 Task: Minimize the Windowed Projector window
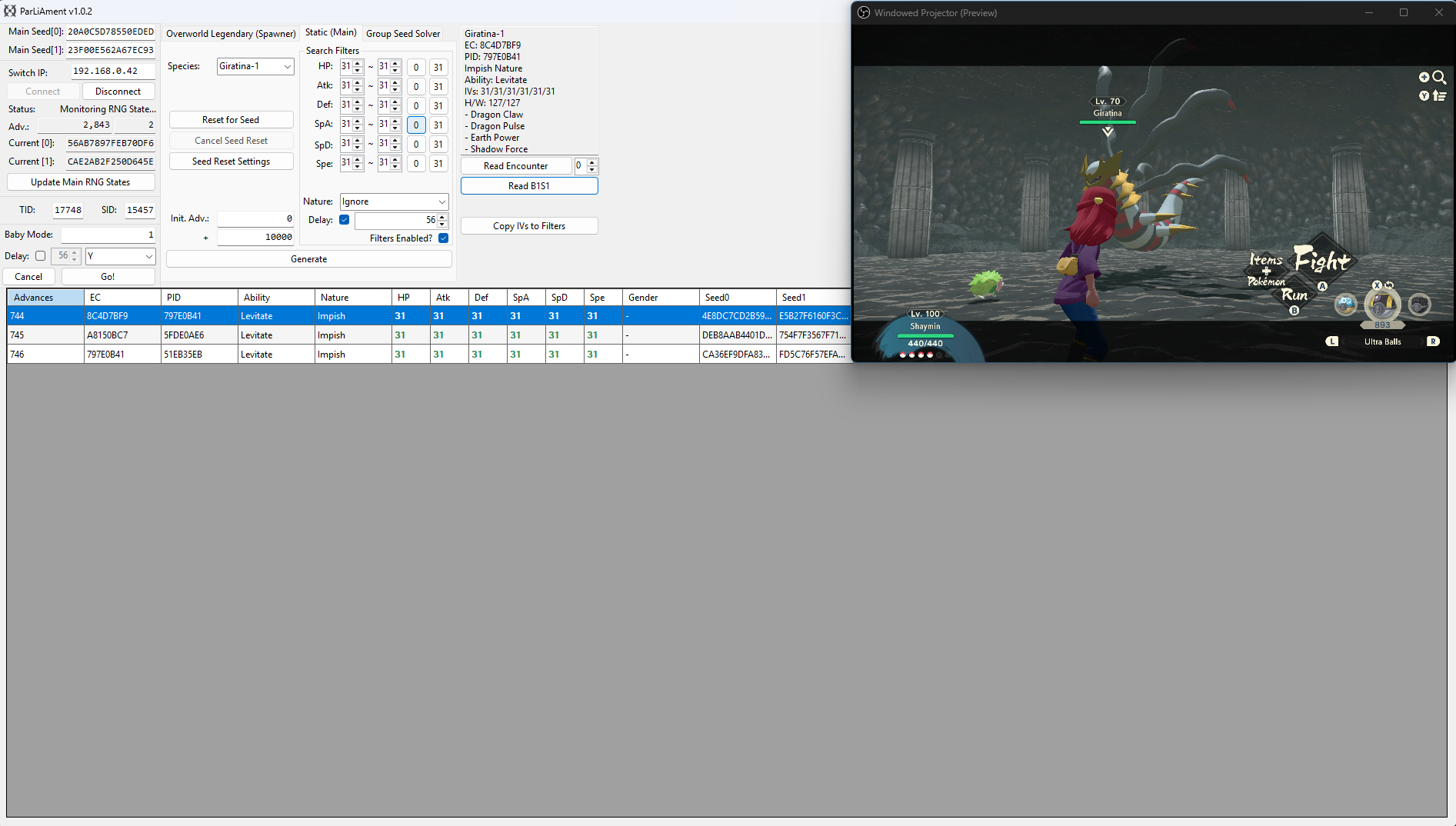click(x=1369, y=12)
